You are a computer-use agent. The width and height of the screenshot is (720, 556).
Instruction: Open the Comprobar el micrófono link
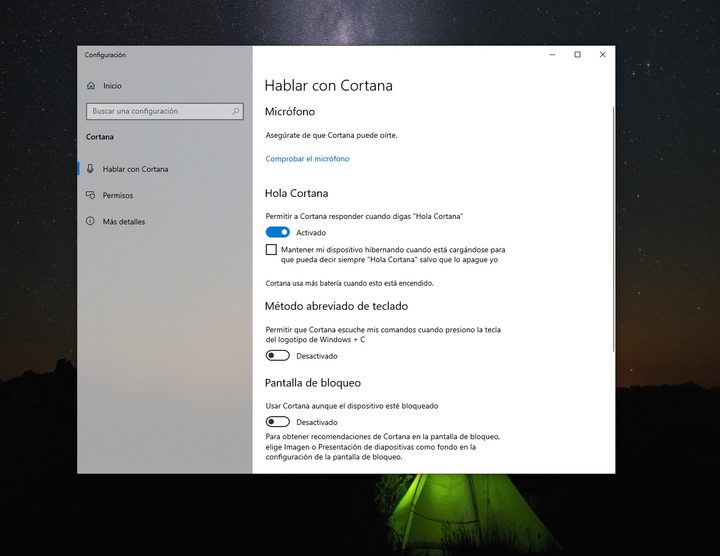click(x=307, y=159)
